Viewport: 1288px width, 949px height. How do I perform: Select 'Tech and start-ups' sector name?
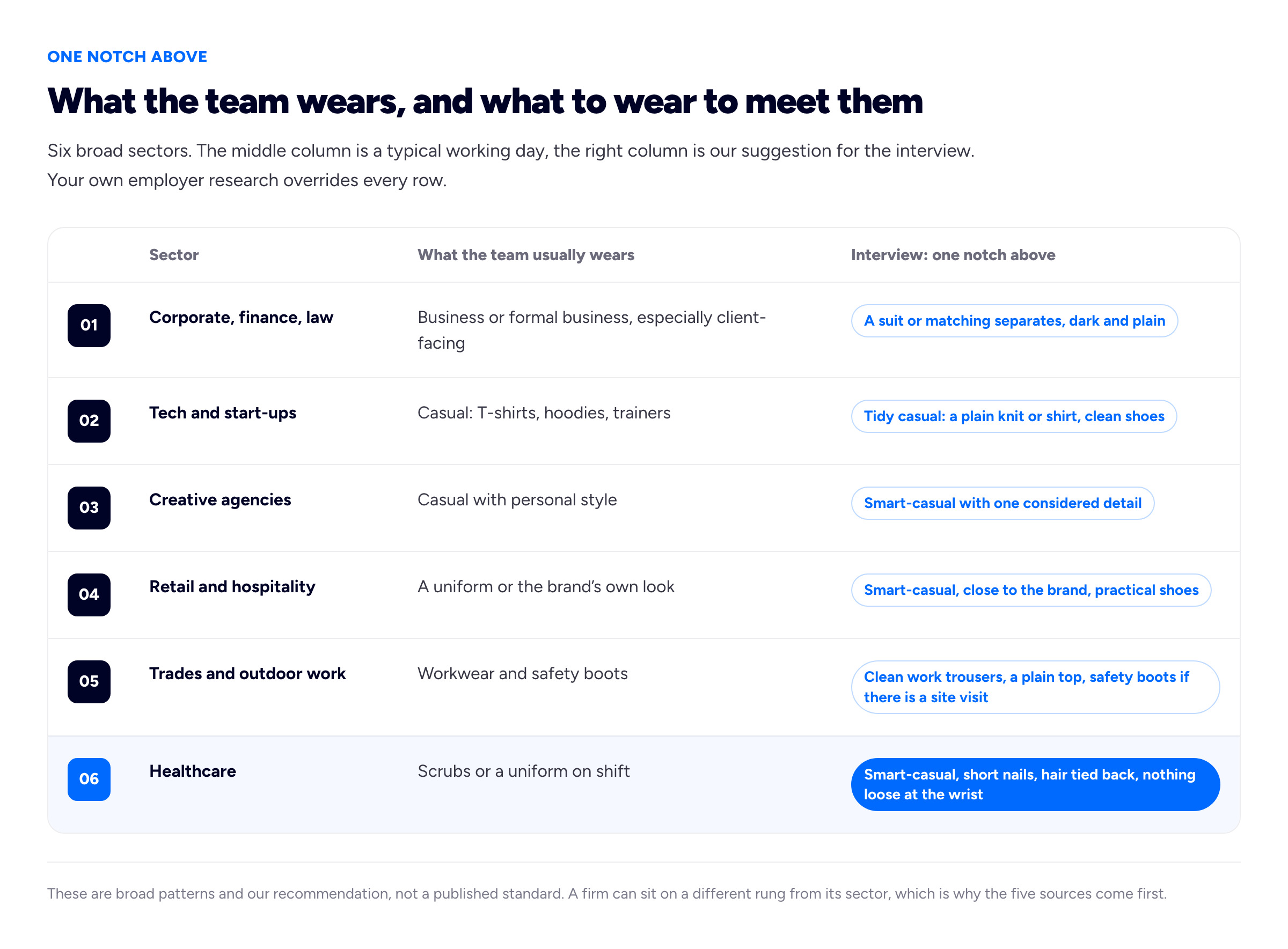222,413
